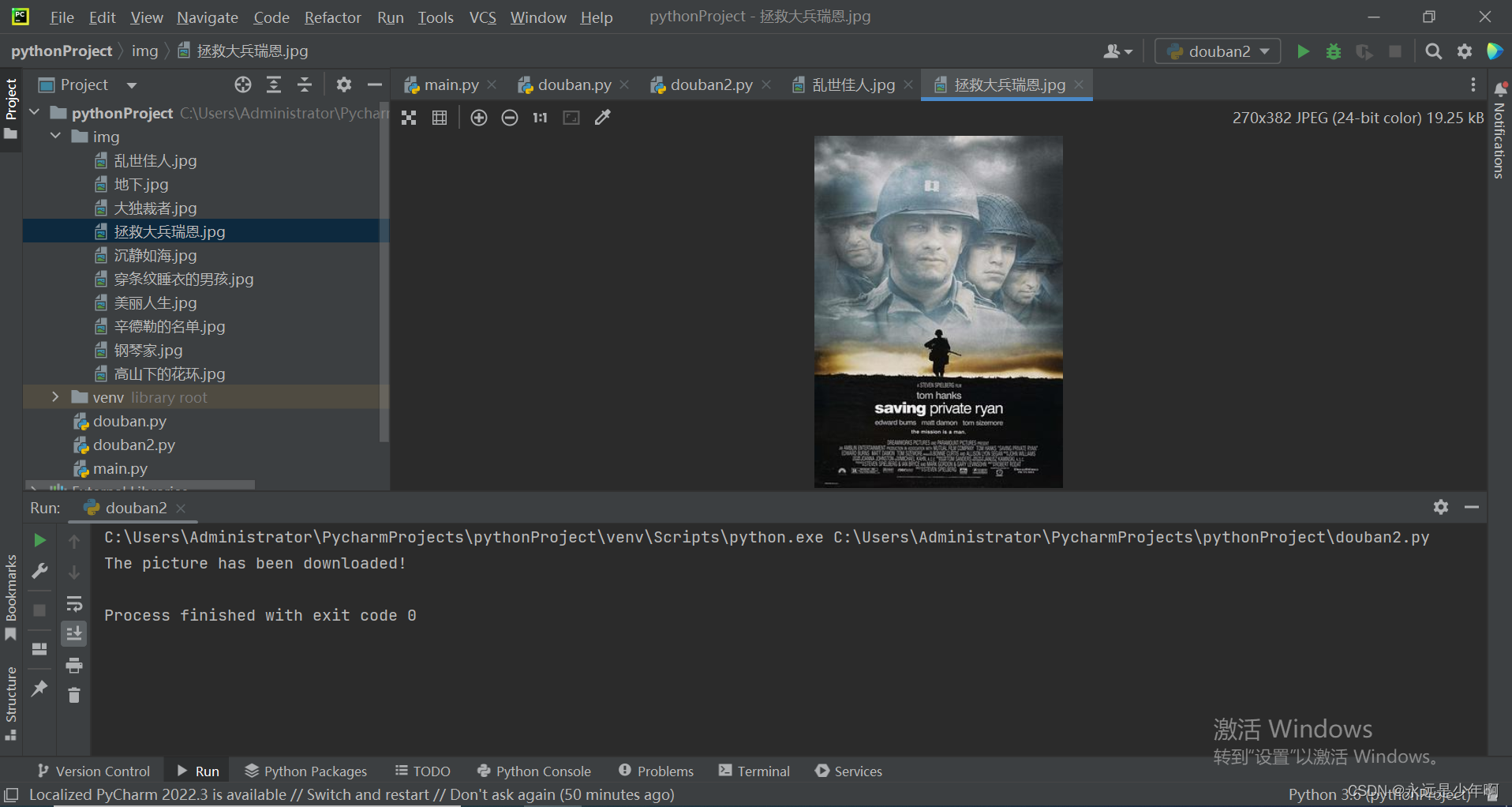Viewport: 1512px width, 807px height.
Task: Rerun douban2 in Run panel
Action: coord(39,540)
